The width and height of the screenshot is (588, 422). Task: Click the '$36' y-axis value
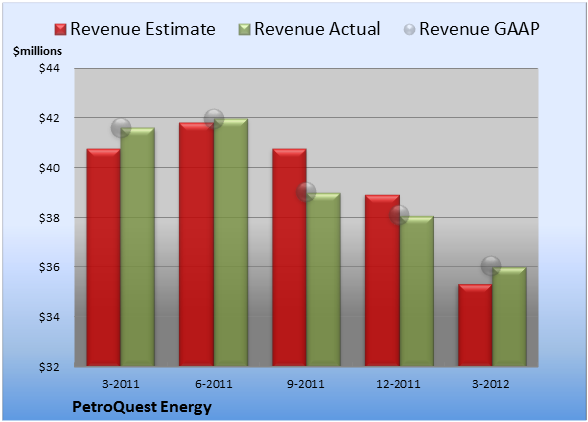[x=49, y=267]
